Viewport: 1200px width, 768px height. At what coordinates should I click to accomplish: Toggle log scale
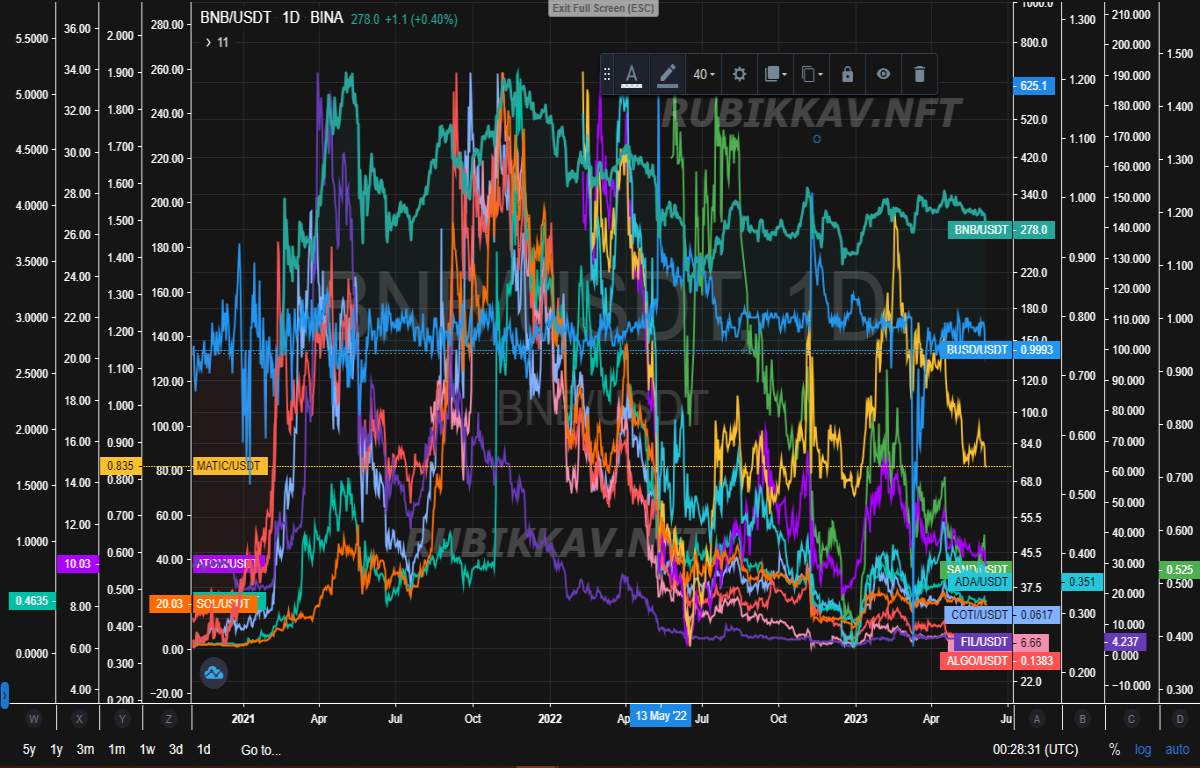pos(1143,749)
